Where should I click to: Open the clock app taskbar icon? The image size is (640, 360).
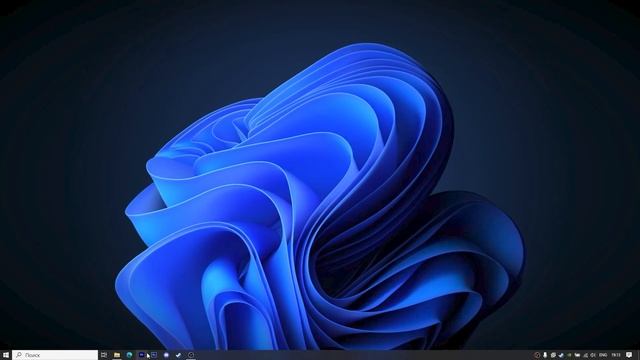pyautogui.click(x=191, y=355)
